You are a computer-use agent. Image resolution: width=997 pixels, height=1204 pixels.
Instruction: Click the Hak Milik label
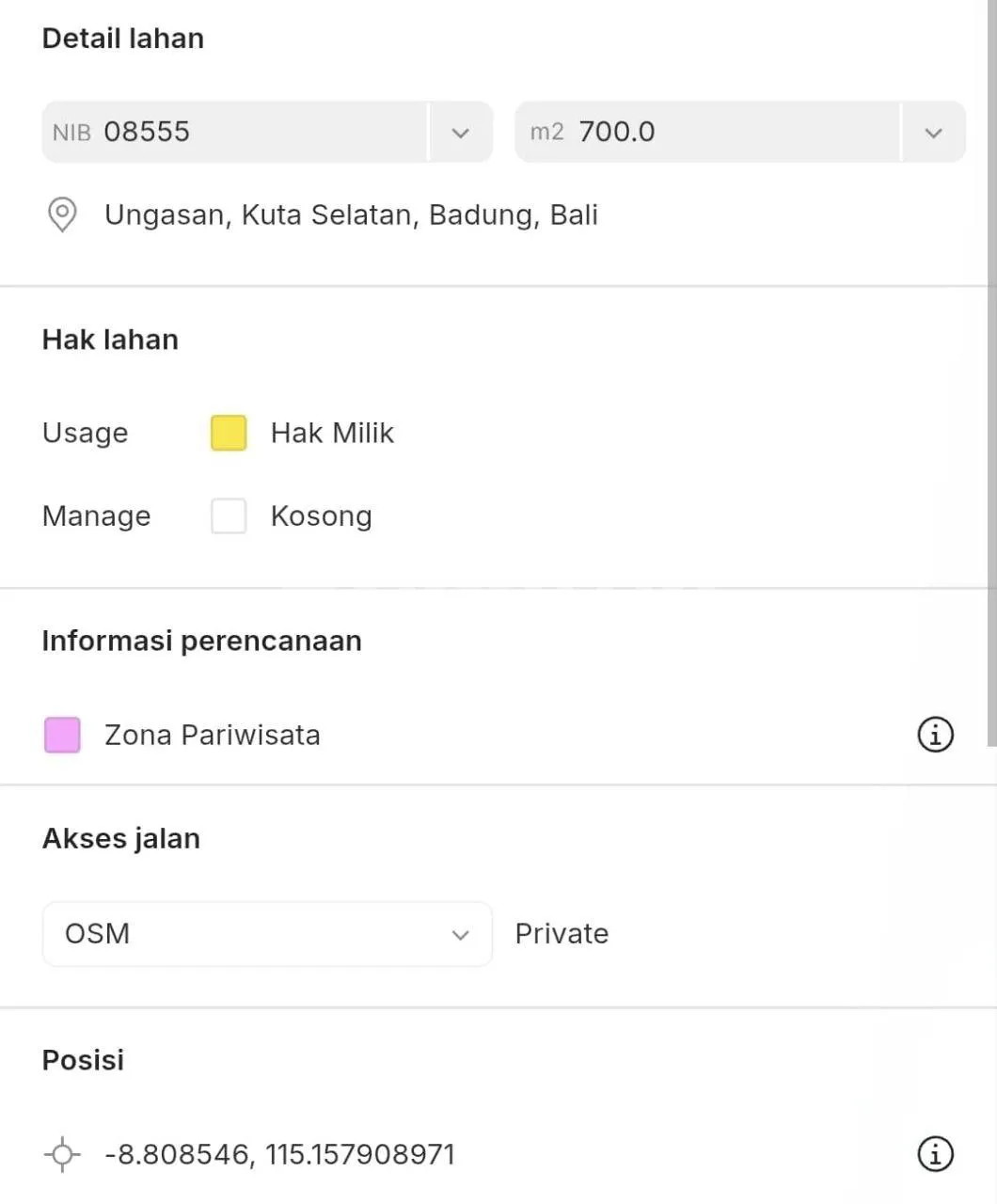pos(332,433)
